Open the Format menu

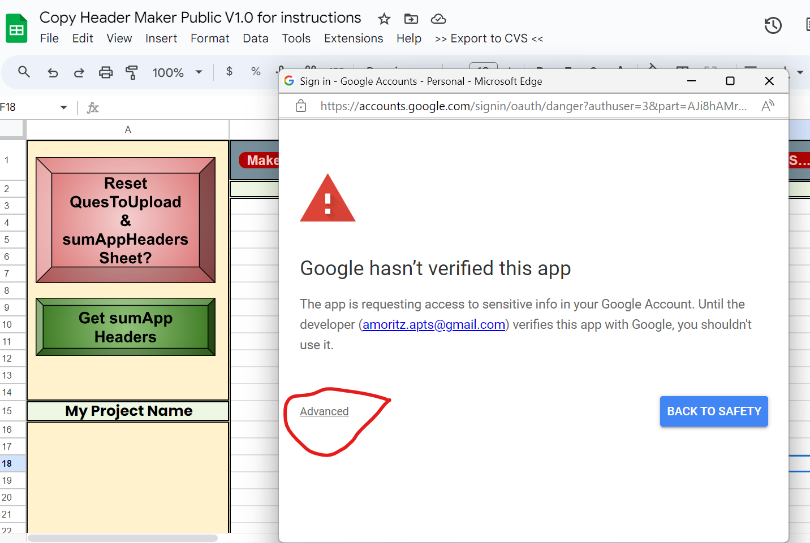210,38
